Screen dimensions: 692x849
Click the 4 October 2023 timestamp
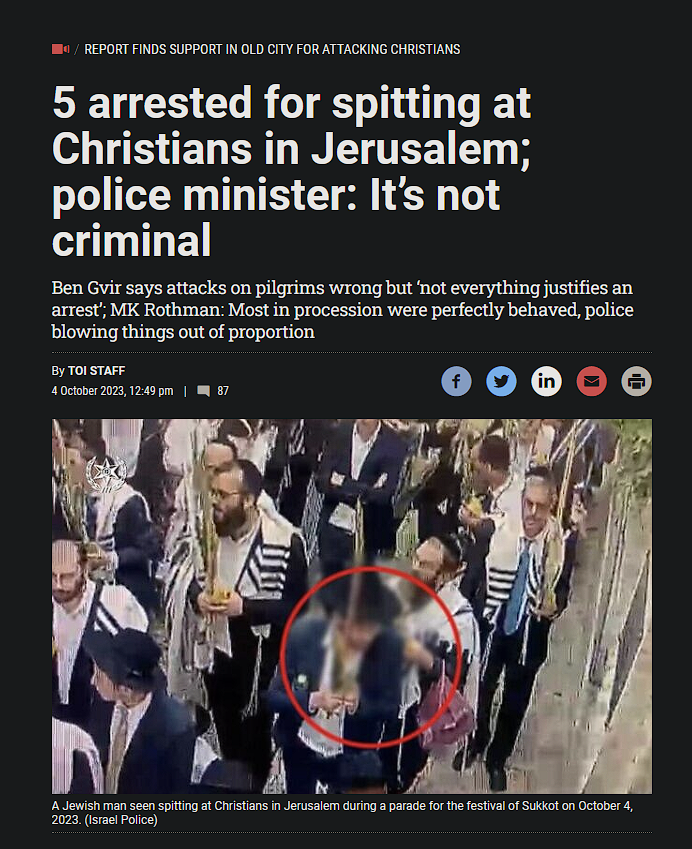tap(113, 391)
